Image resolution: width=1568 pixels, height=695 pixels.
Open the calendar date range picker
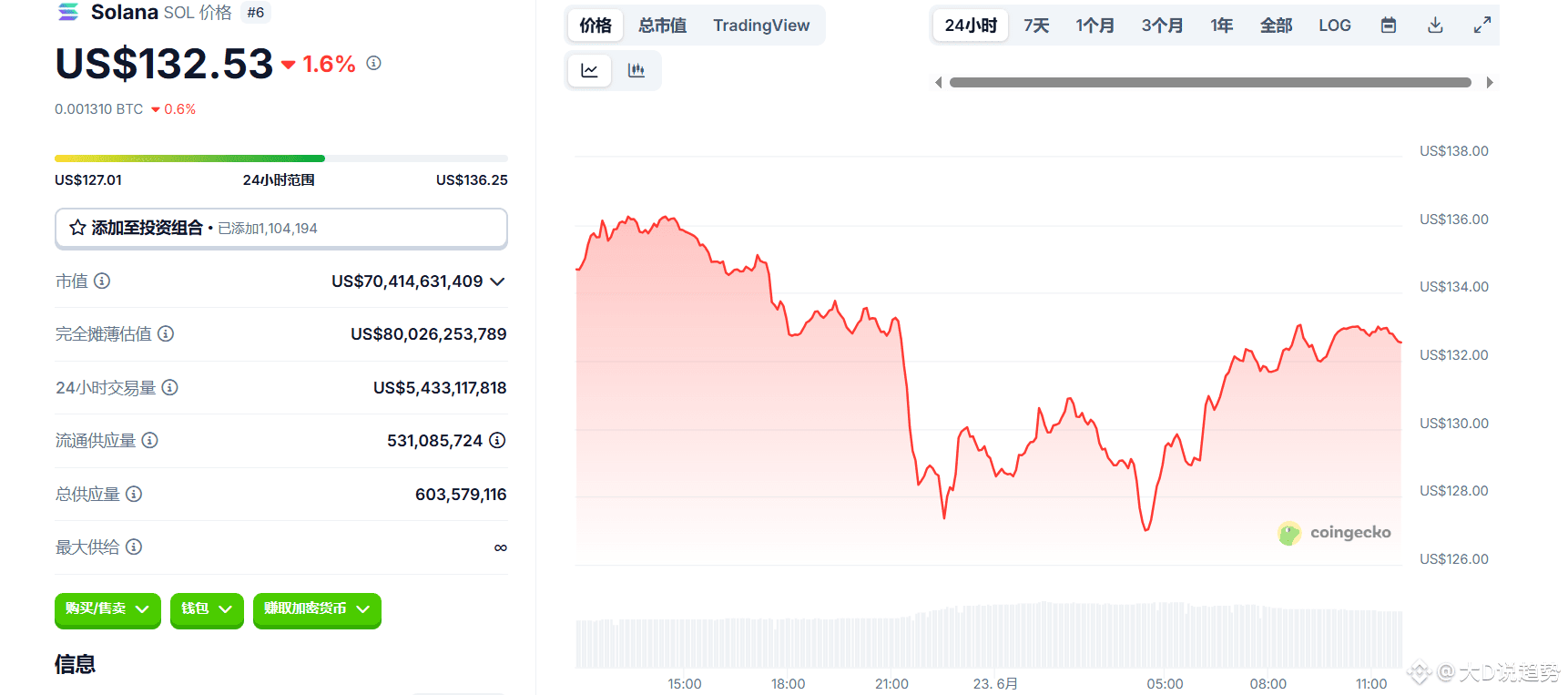1389,26
